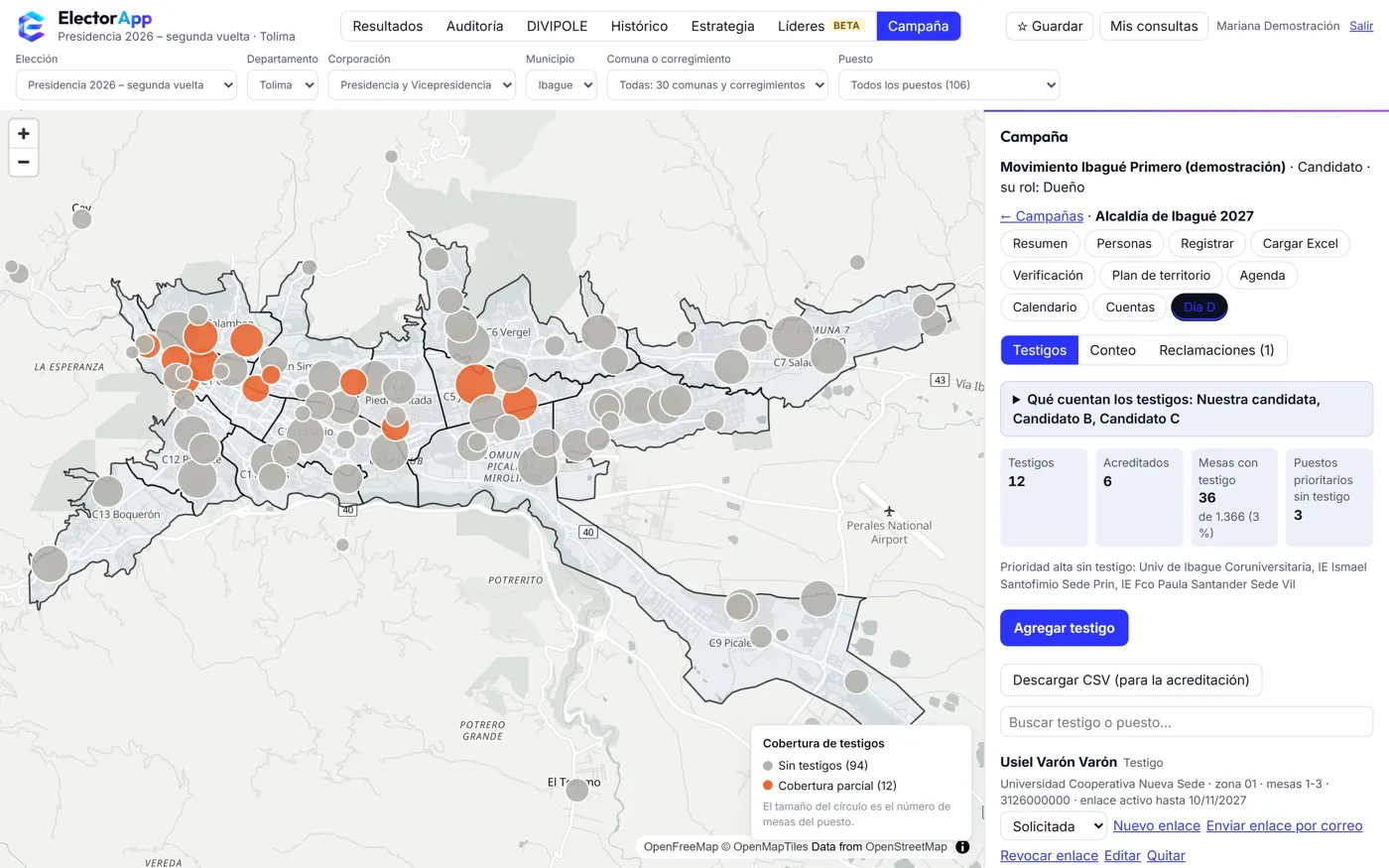1389x868 pixels.
Task: Open Mis consultas
Action: click(1154, 26)
